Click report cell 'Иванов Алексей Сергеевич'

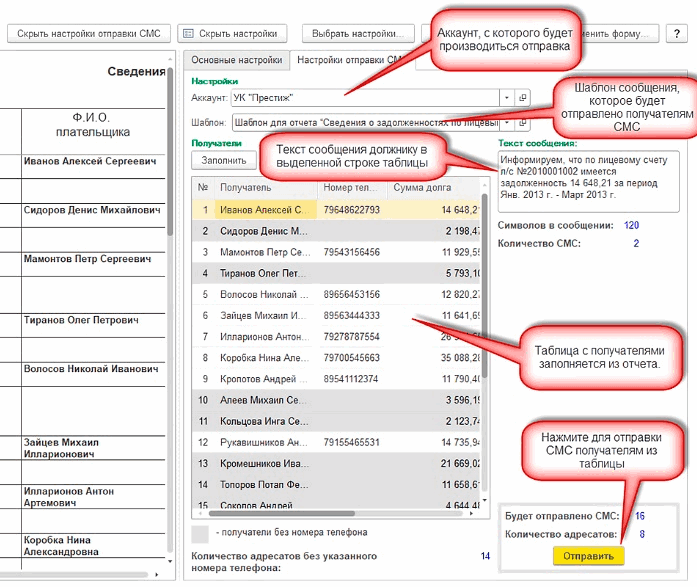coord(93,167)
